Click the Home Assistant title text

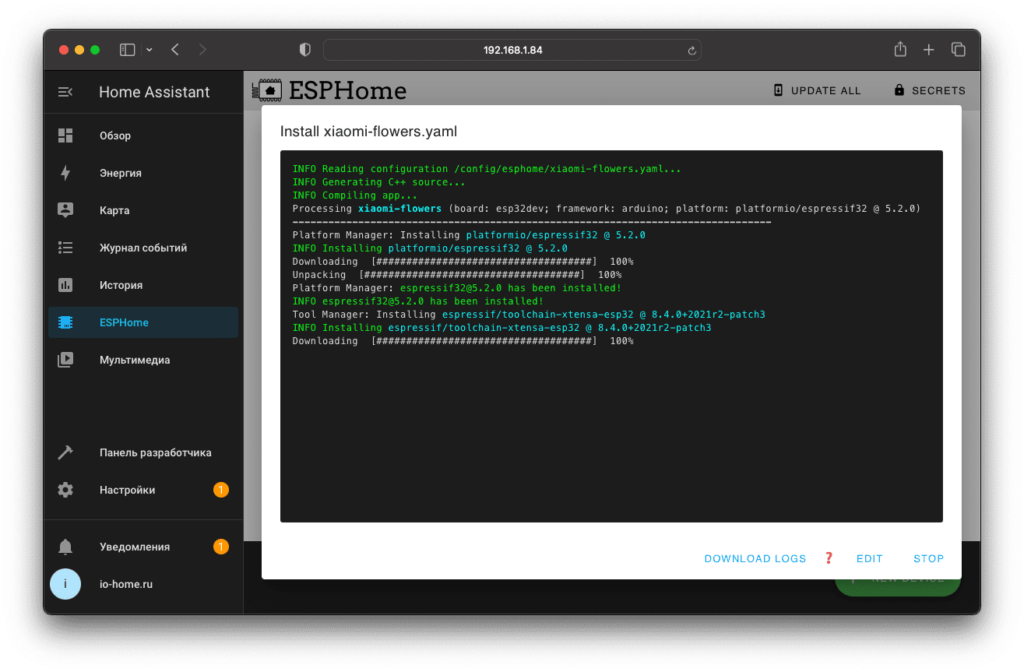pos(154,92)
